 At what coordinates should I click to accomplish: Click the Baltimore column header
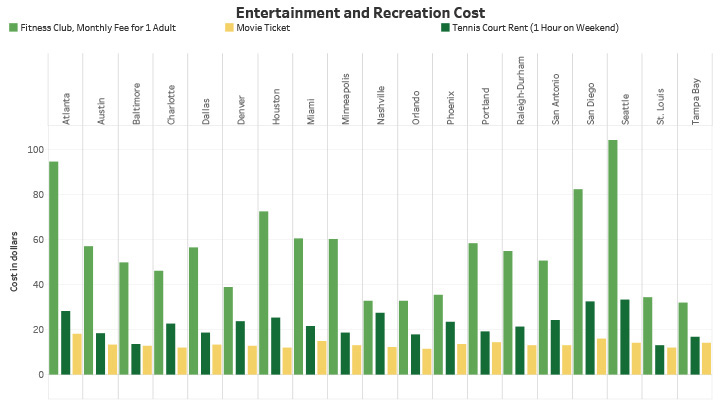point(136,104)
